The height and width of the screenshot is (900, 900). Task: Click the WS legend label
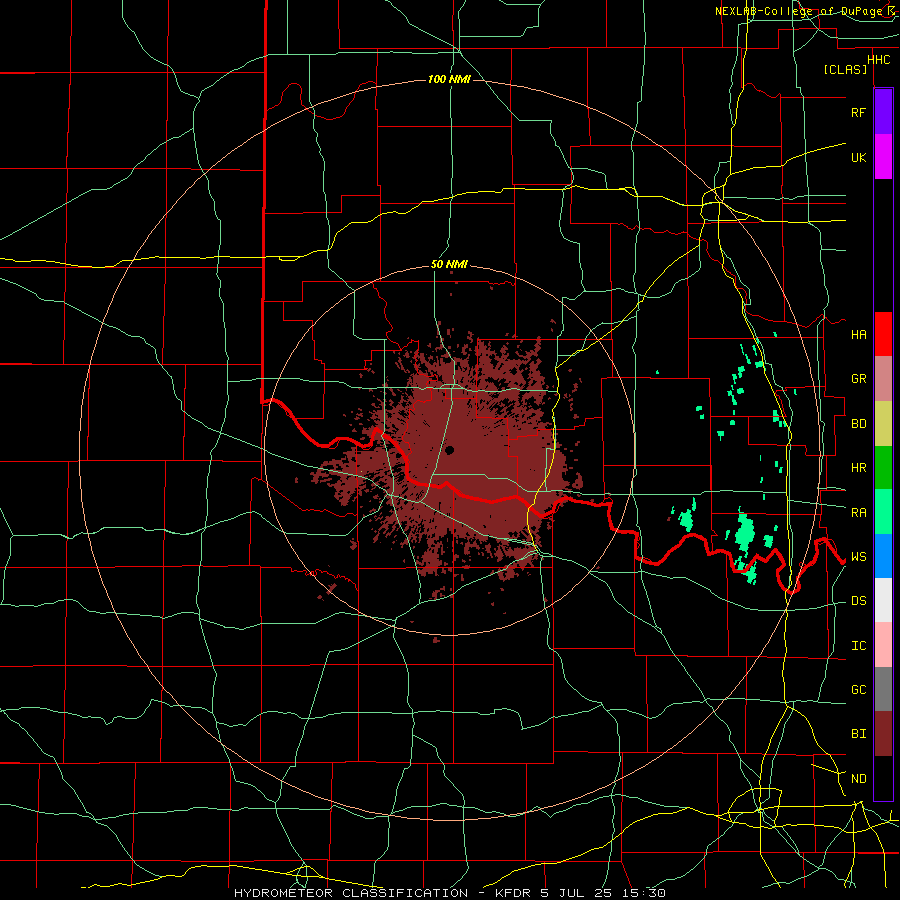858,556
